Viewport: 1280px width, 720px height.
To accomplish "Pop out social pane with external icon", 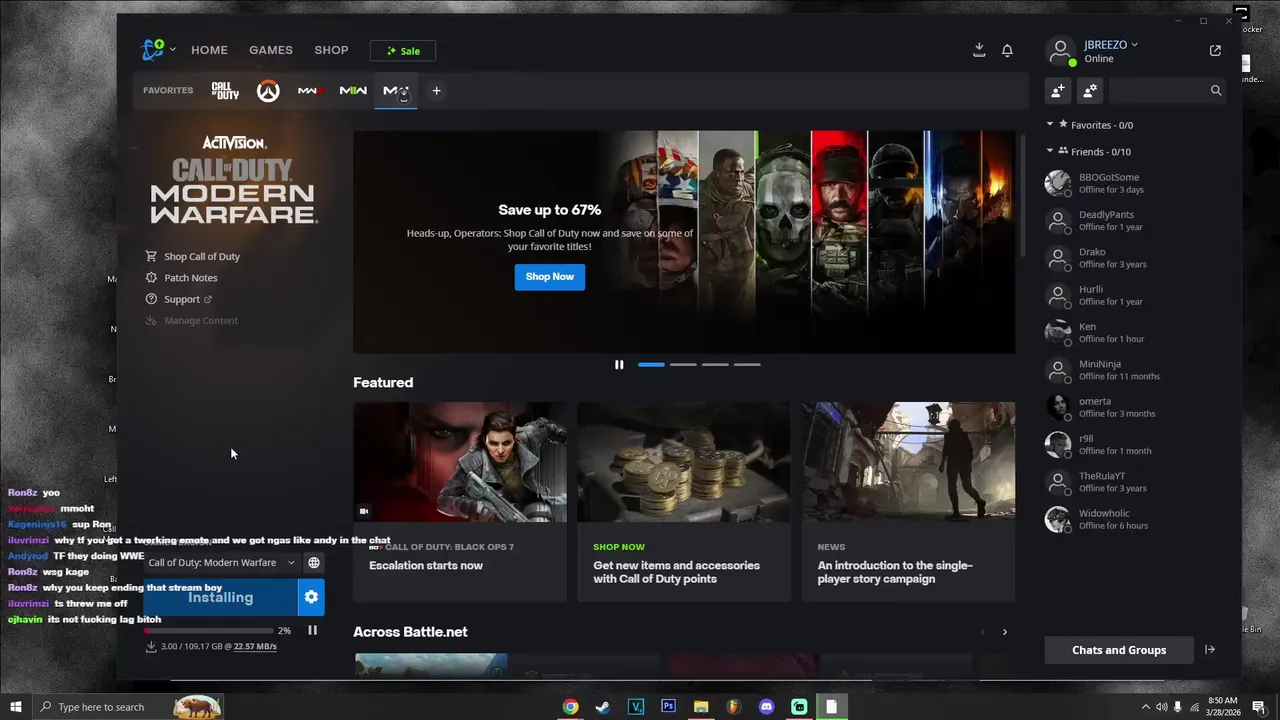I will pos(1215,50).
